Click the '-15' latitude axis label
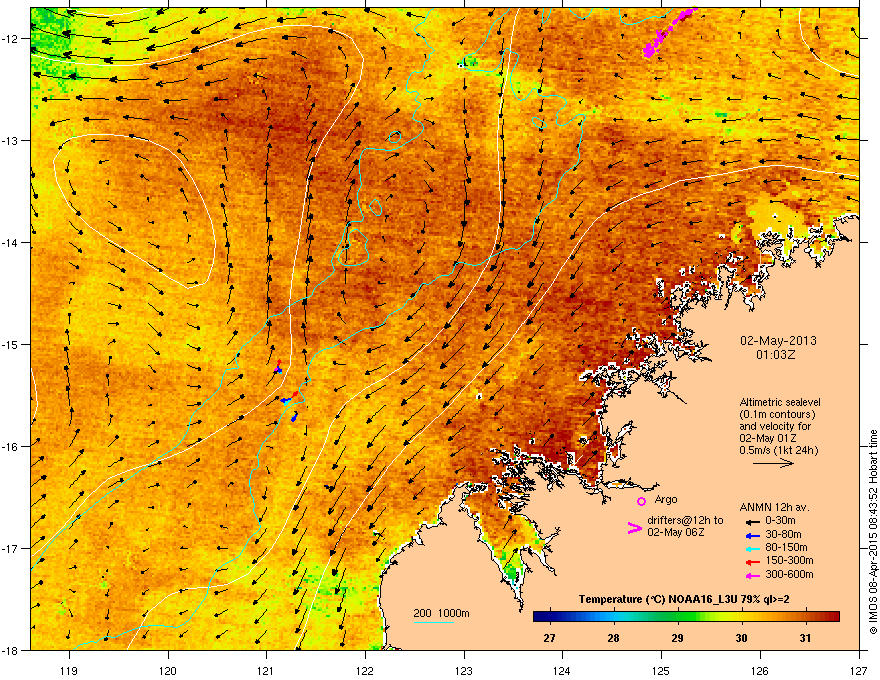Screen dimensions: 880x680 pyautogui.click(x=11, y=344)
